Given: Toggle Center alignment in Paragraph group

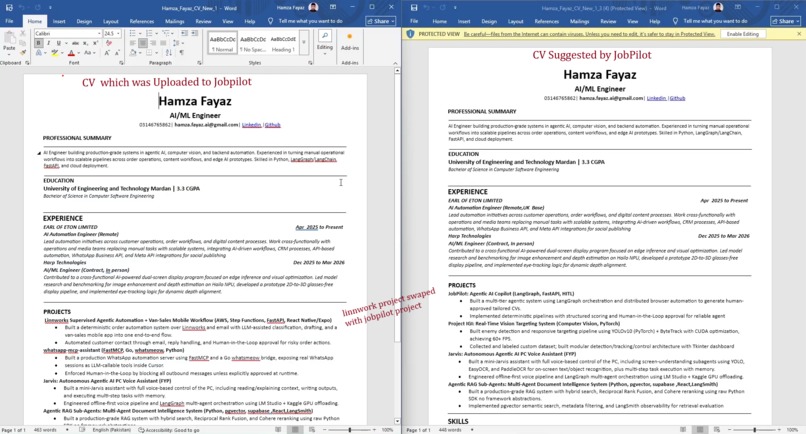Looking at the screenshot, I should (143, 43).
